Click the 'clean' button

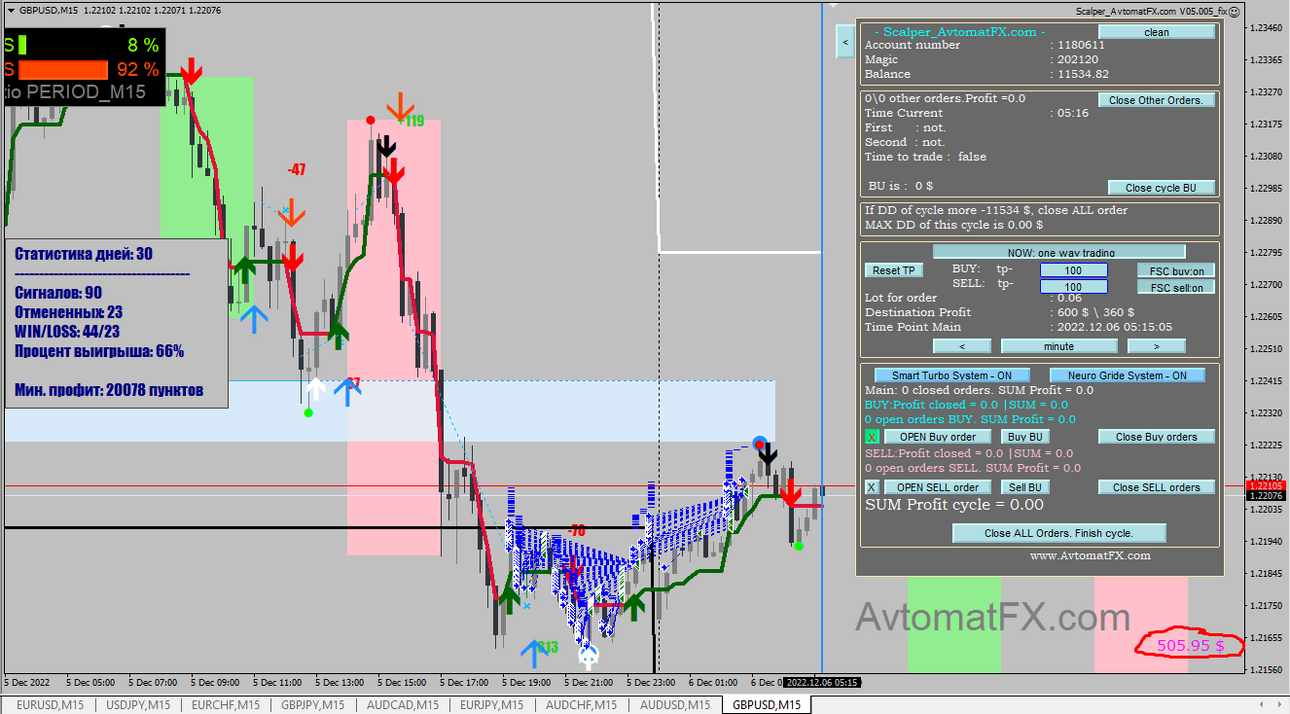click(x=1156, y=32)
